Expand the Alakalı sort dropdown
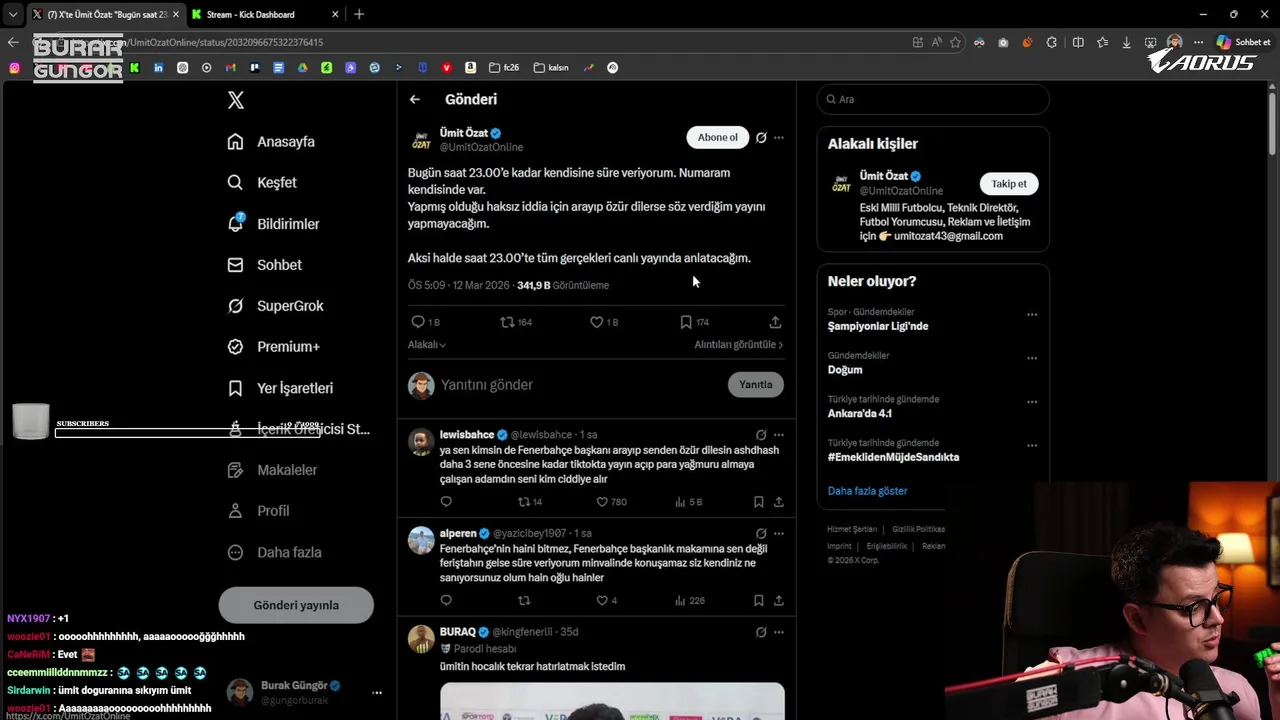This screenshot has width=1280, height=720. (427, 344)
